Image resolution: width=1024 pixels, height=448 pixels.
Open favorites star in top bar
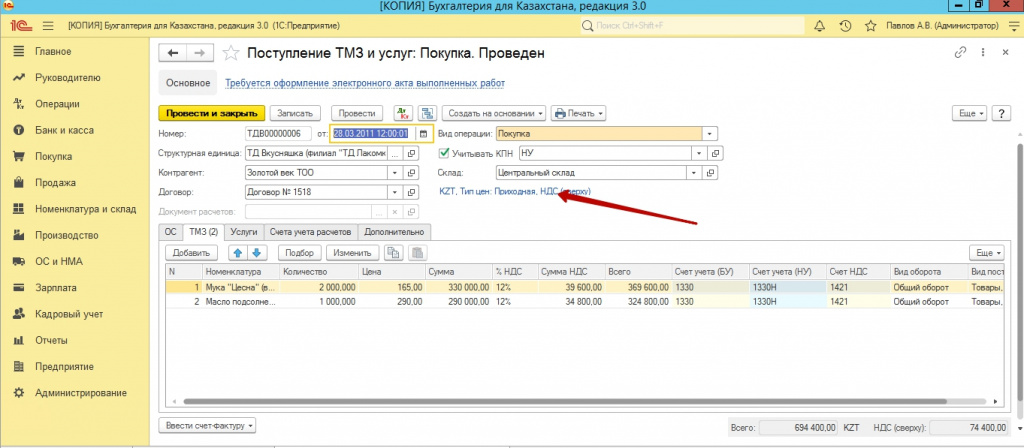click(870, 26)
